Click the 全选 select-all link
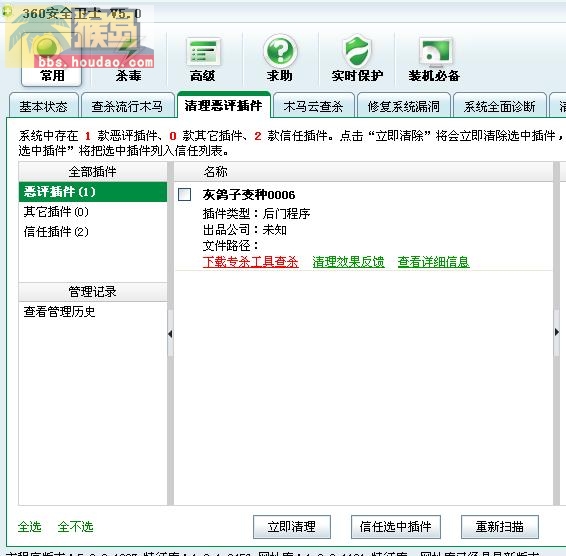This screenshot has width=566, height=556. pos(30,527)
